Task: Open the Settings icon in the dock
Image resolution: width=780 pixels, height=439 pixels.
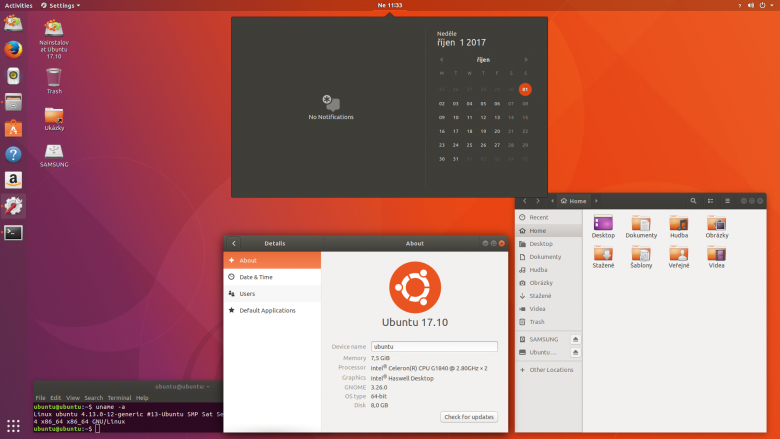Action: pos(13,206)
